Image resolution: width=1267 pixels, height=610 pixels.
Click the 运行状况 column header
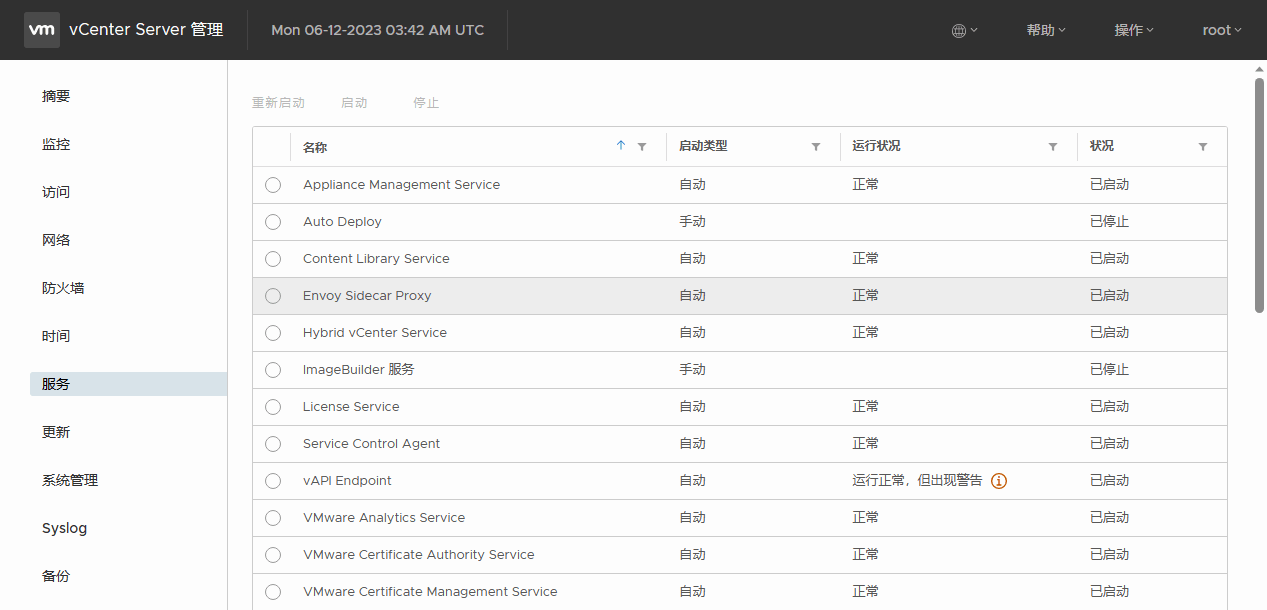tap(876, 146)
